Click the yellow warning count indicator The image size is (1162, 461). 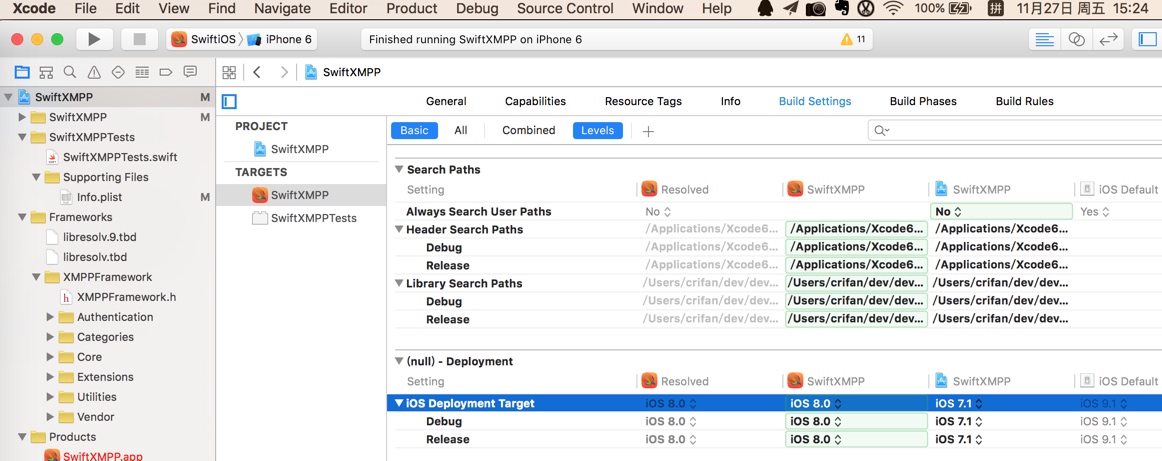(853, 40)
